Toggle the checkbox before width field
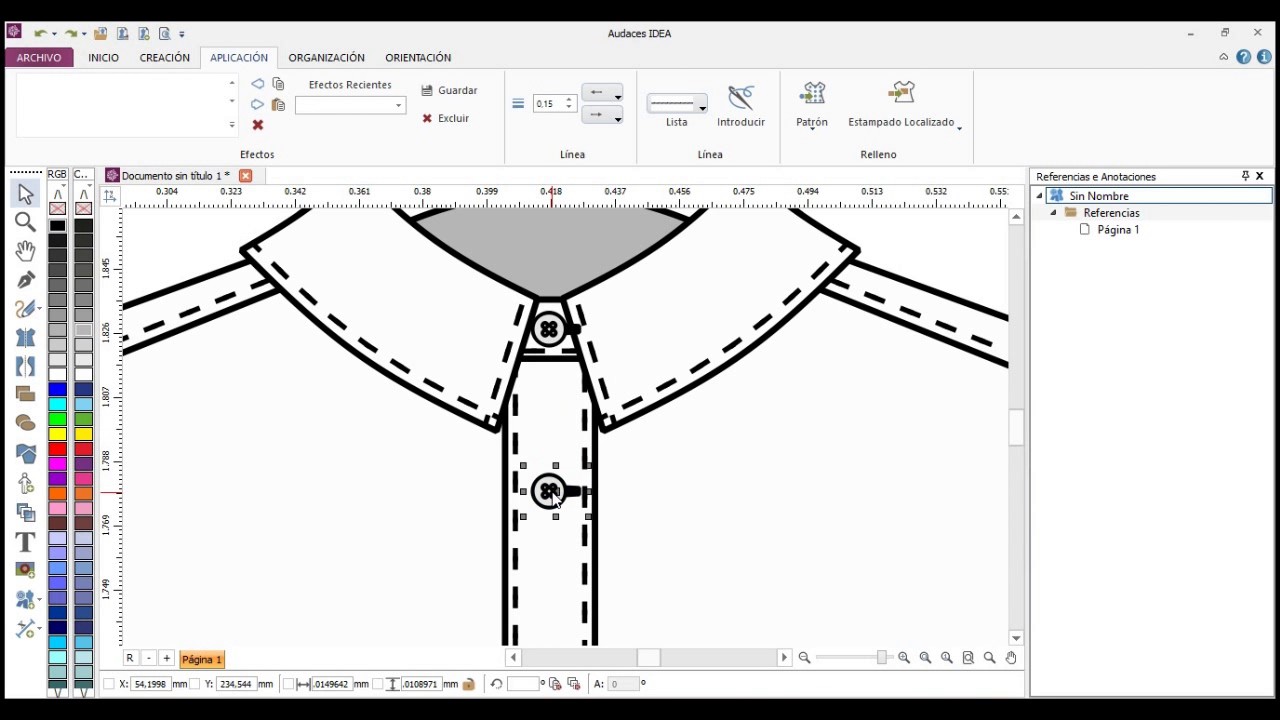This screenshot has height=720, width=1280. pos(289,684)
